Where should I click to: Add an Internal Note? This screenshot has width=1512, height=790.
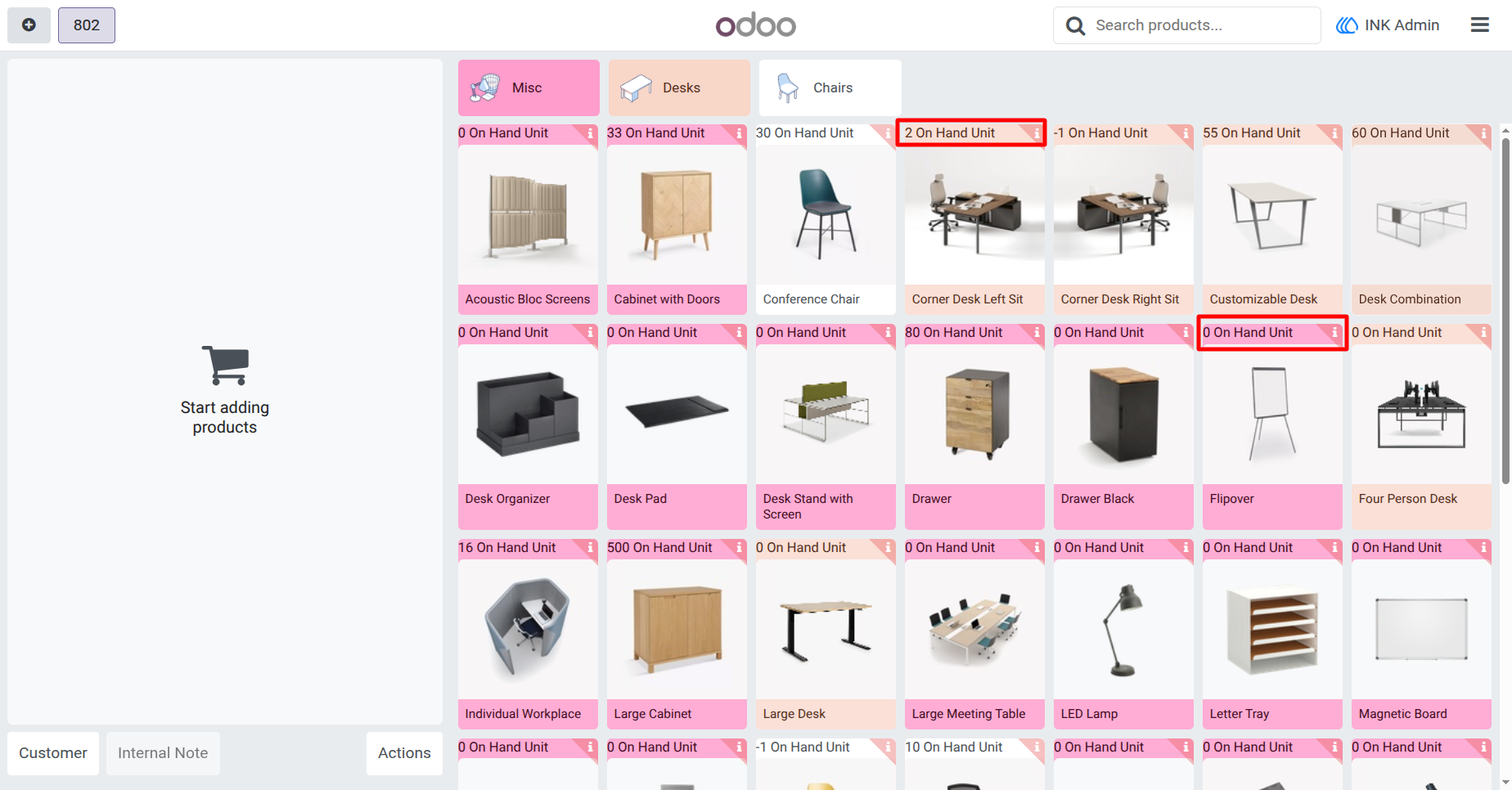click(x=163, y=753)
